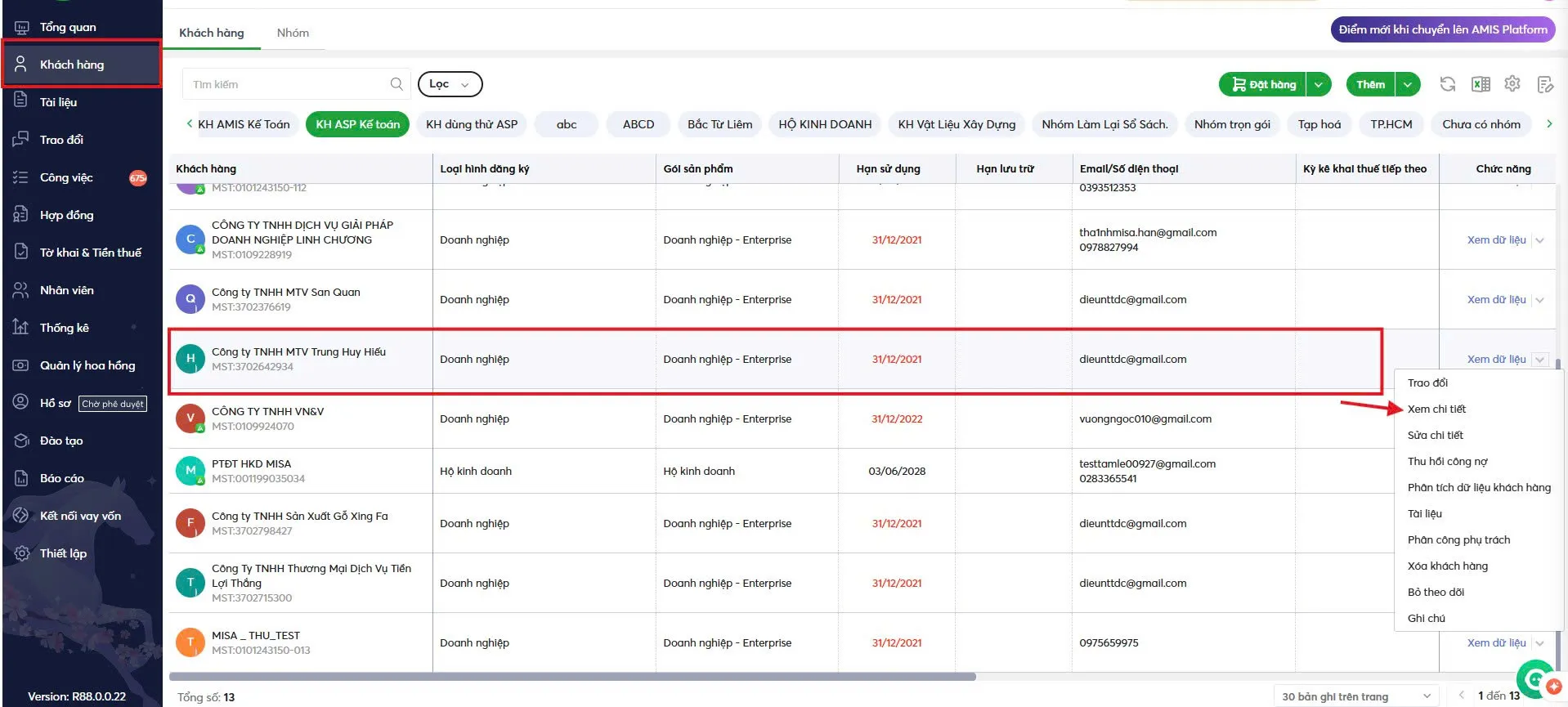The width and height of the screenshot is (1568, 707).
Task: Open the records per page dropdown
Action: [1356, 696]
